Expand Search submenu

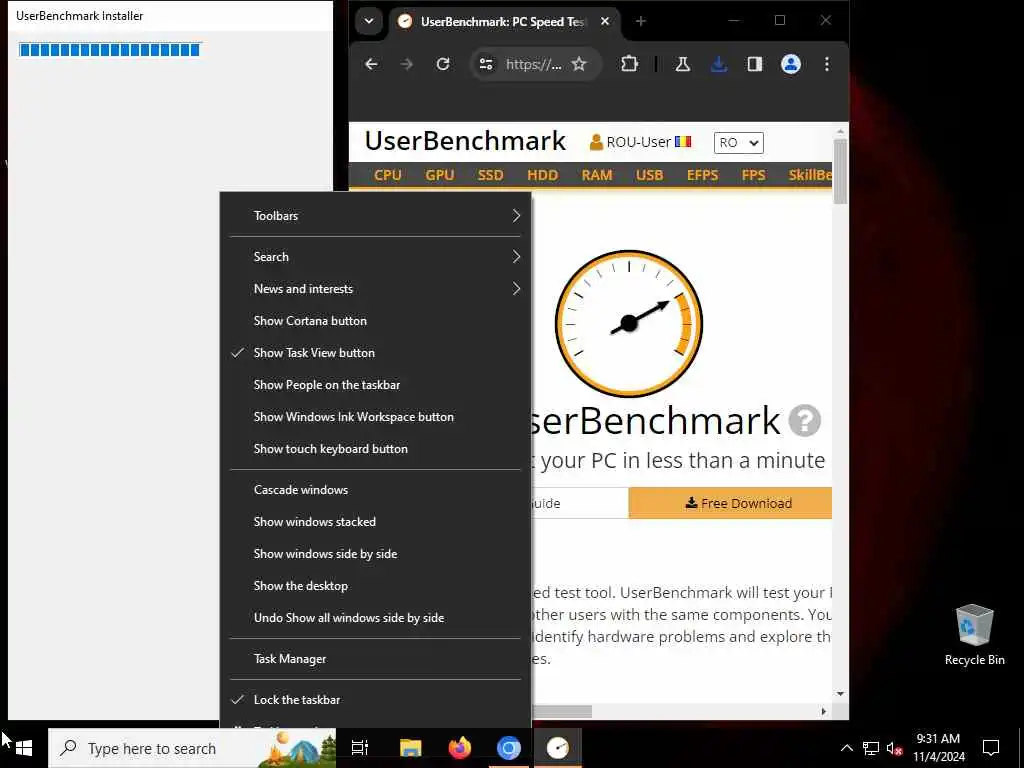[x=376, y=257]
